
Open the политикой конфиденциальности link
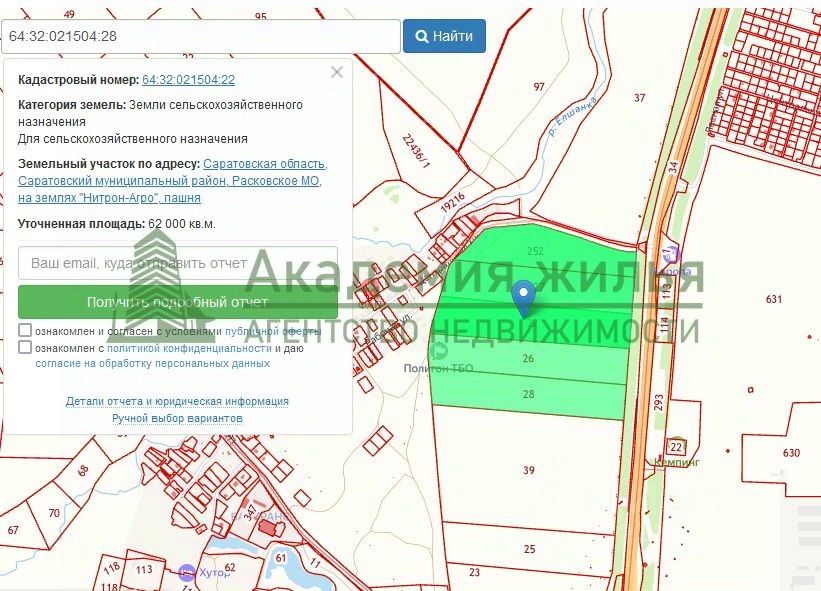189,348
